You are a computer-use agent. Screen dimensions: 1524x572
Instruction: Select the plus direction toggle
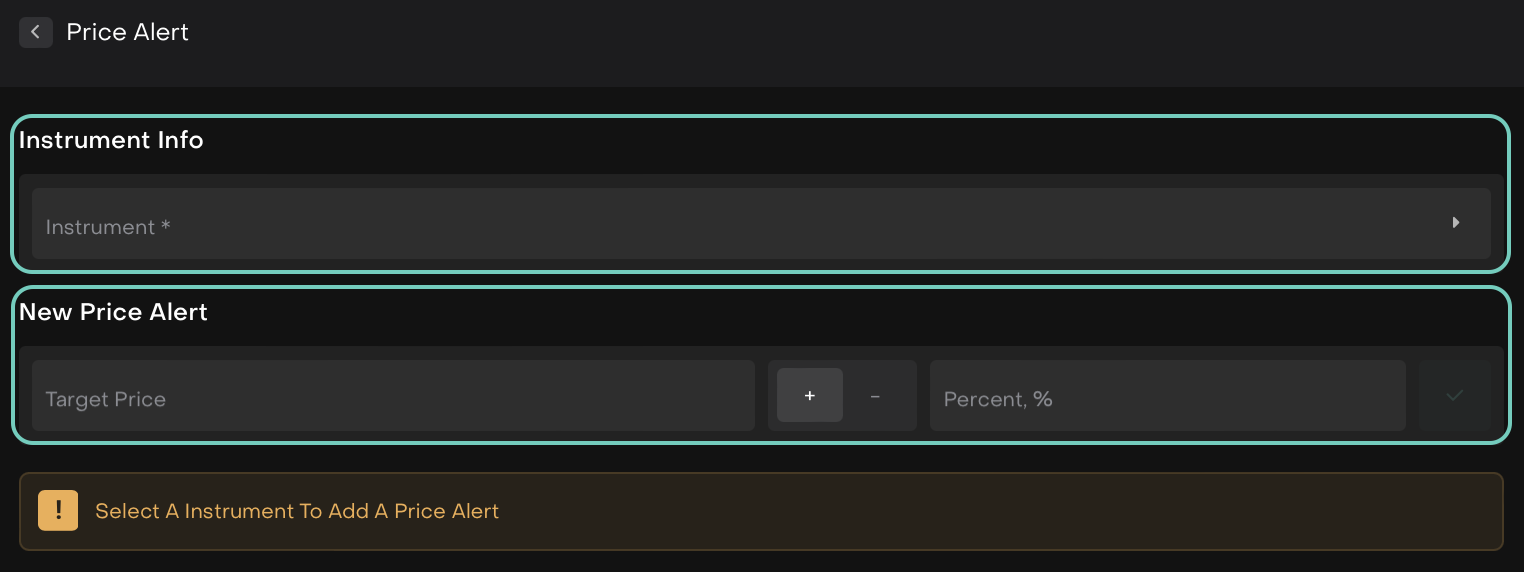coord(810,396)
